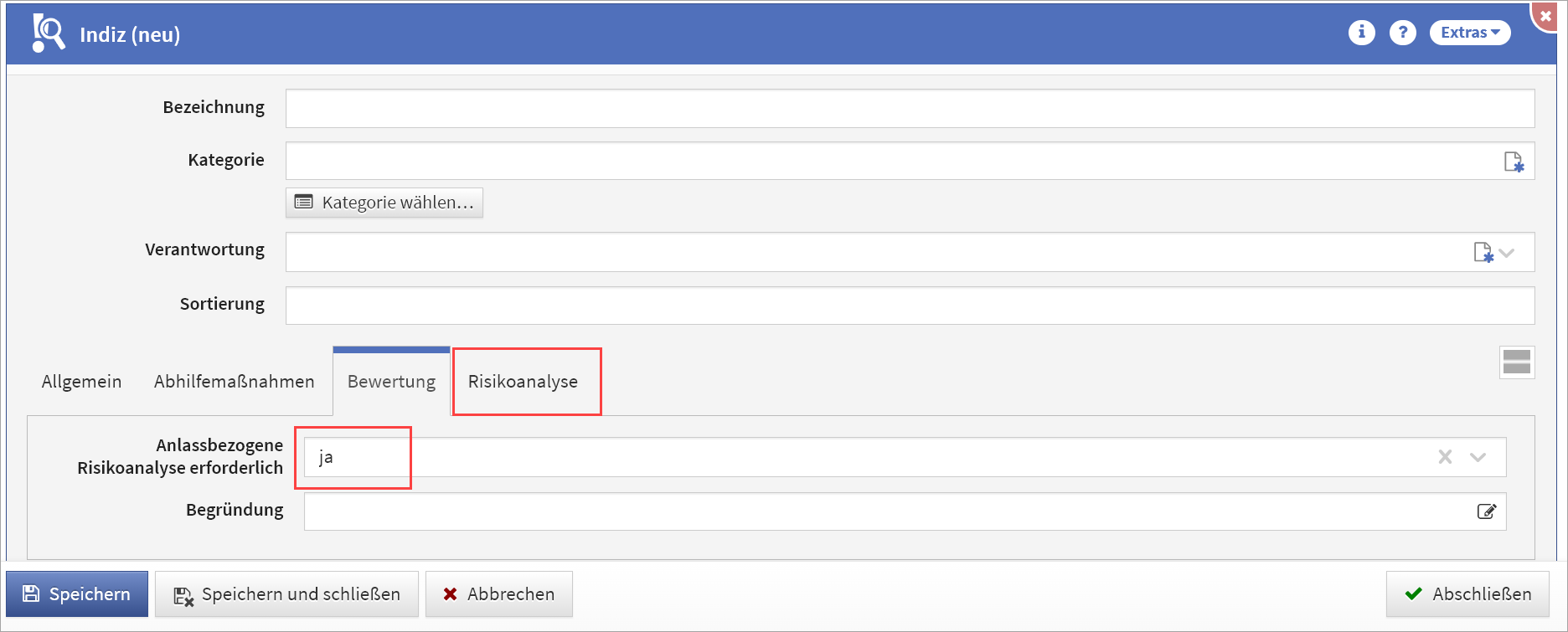The image size is (1568, 632).
Task: Clear the Risikoanalyse erforderlich value with X
Action: [1445, 457]
